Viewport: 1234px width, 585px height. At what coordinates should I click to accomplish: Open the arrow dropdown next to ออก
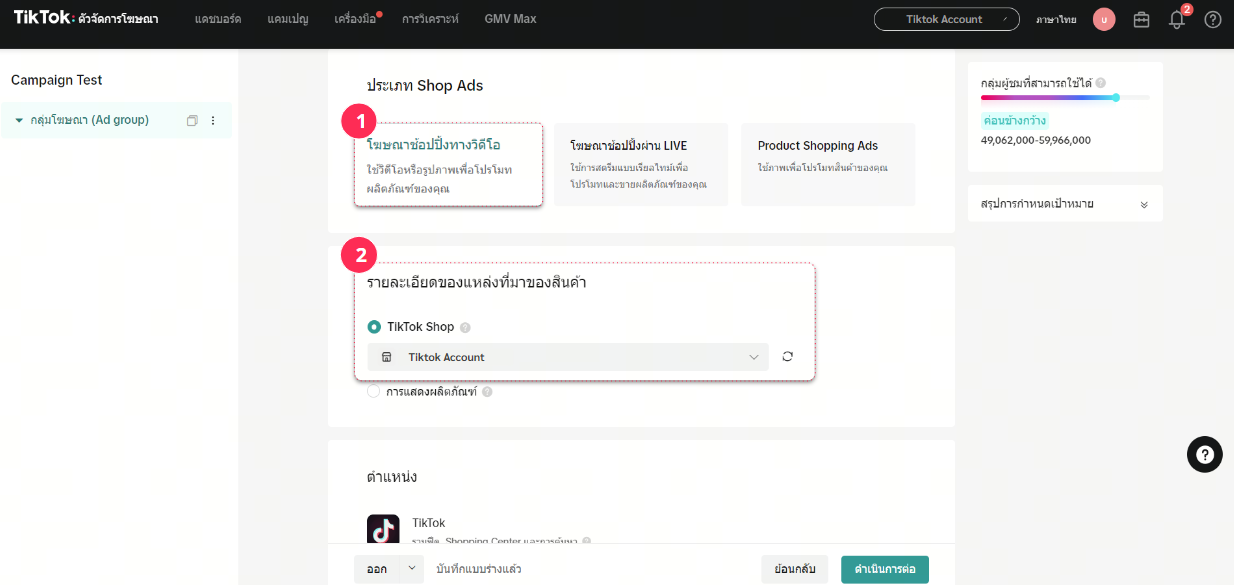[411, 569]
